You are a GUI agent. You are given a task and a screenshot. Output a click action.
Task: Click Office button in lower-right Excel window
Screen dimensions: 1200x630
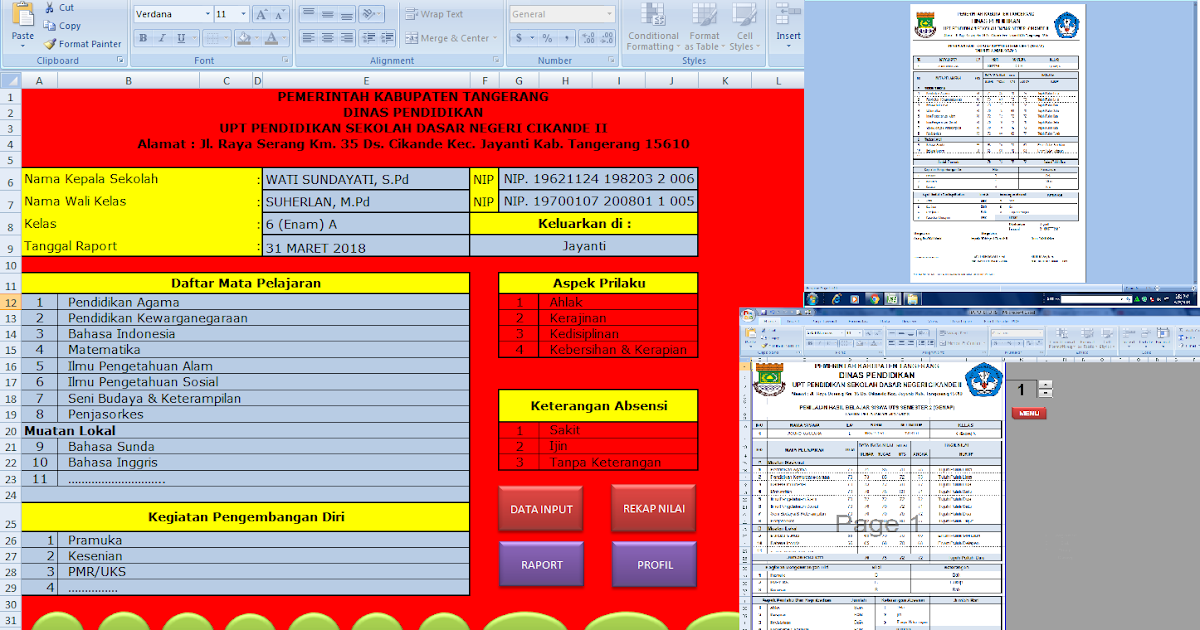tap(746, 314)
